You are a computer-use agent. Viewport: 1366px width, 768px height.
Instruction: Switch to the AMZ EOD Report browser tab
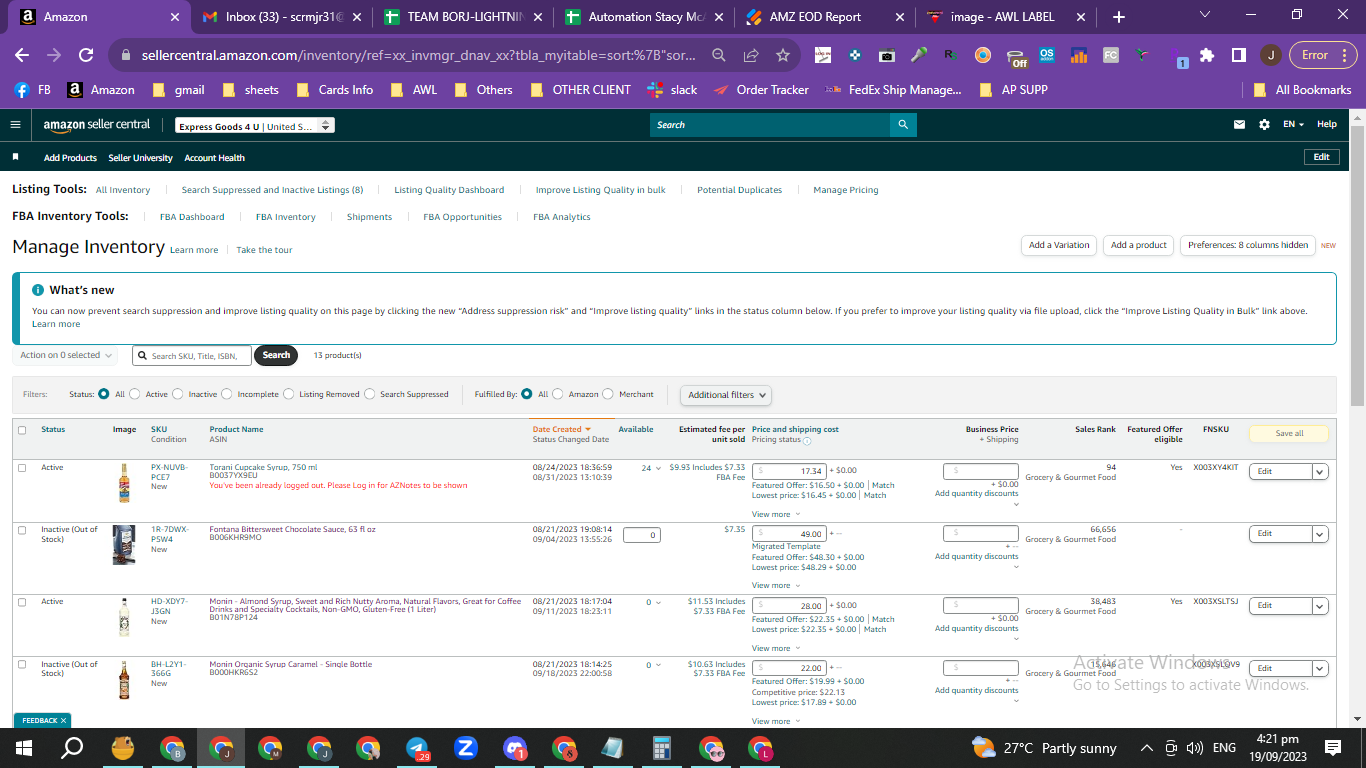click(827, 17)
